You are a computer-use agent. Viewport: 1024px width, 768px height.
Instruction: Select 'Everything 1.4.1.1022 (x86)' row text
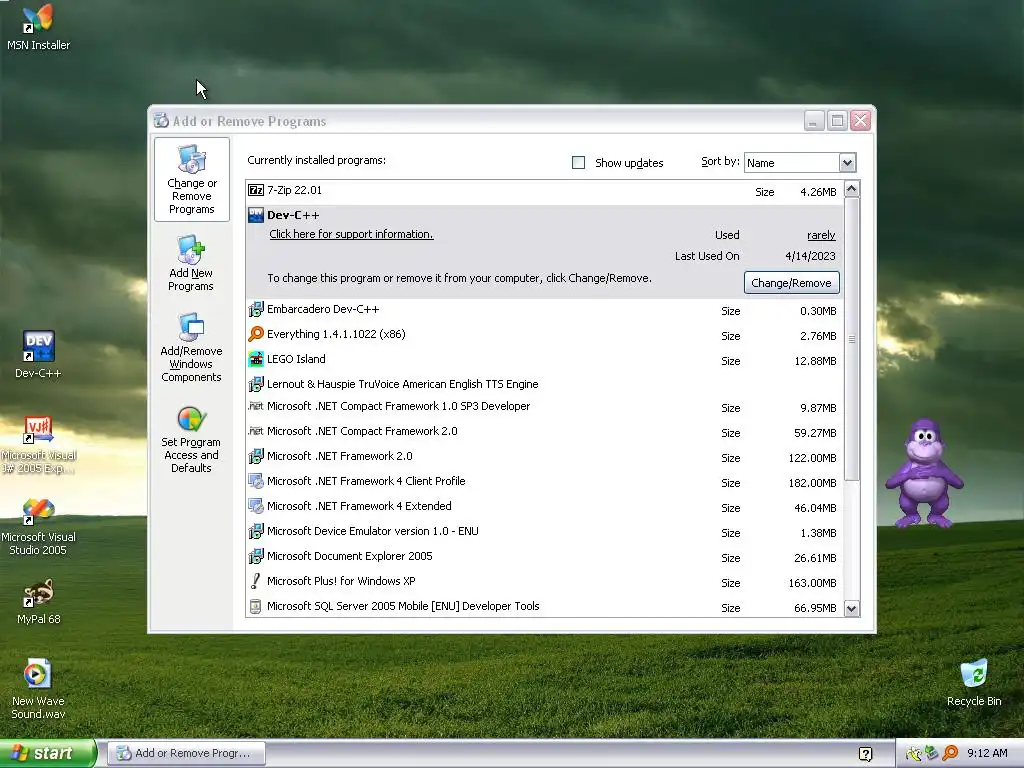pyautogui.click(x=336, y=334)
